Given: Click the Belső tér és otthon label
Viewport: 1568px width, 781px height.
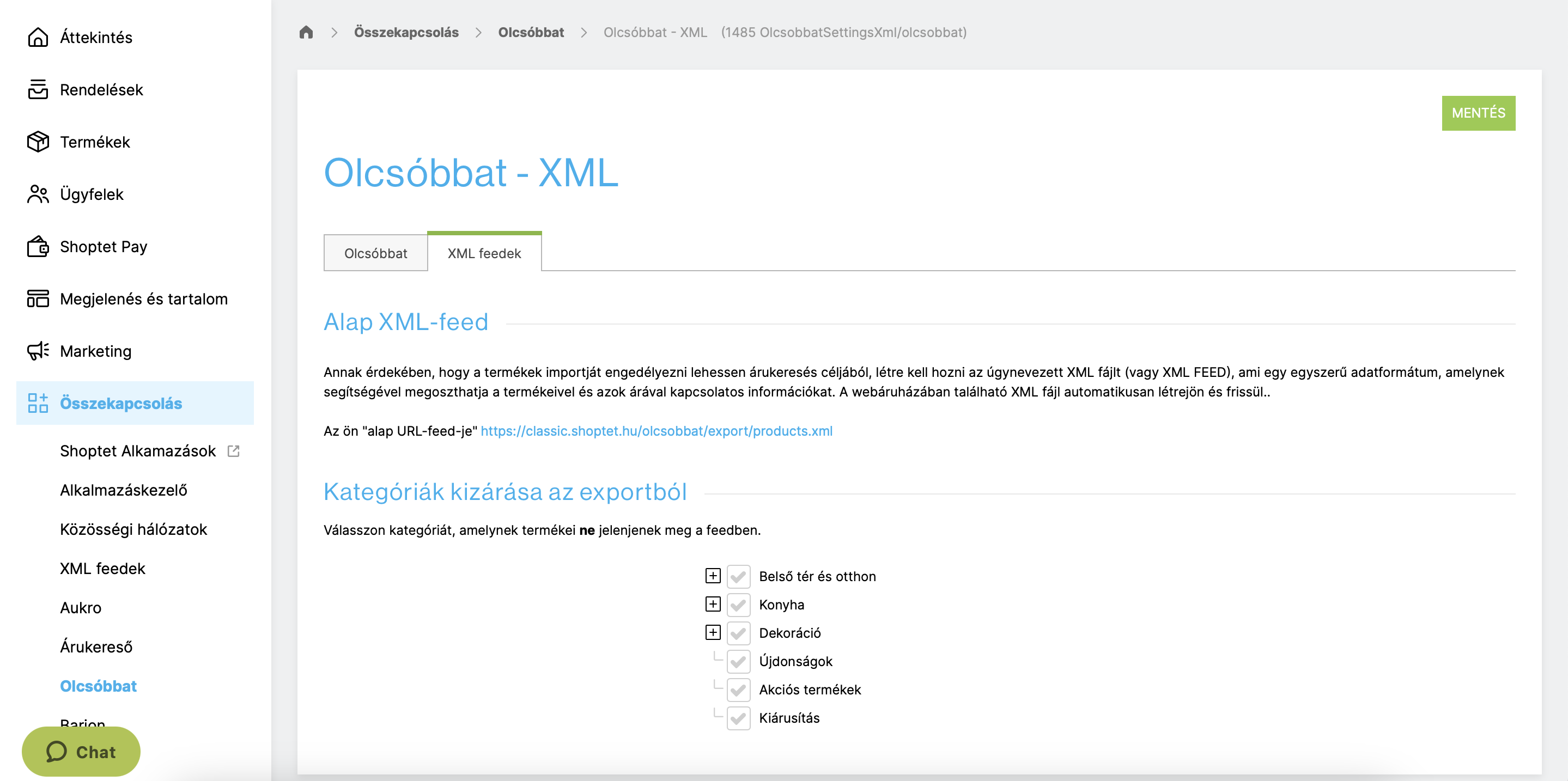Looking at the screenshot, I should tap(817, 577).
